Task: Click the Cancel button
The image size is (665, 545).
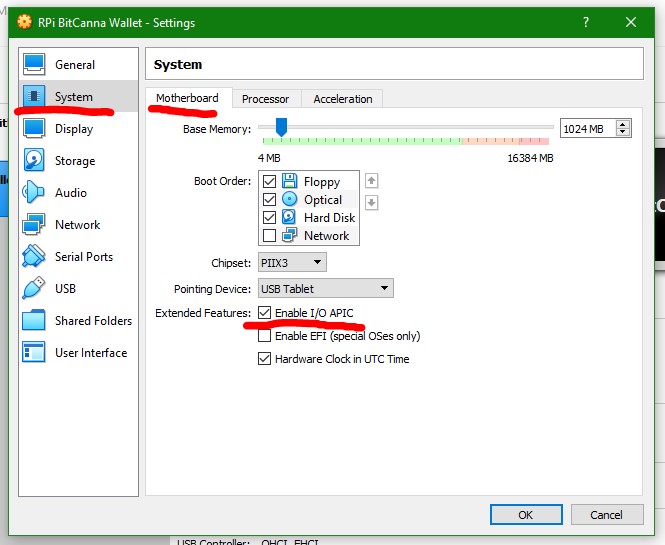Action: pos(606,514)
